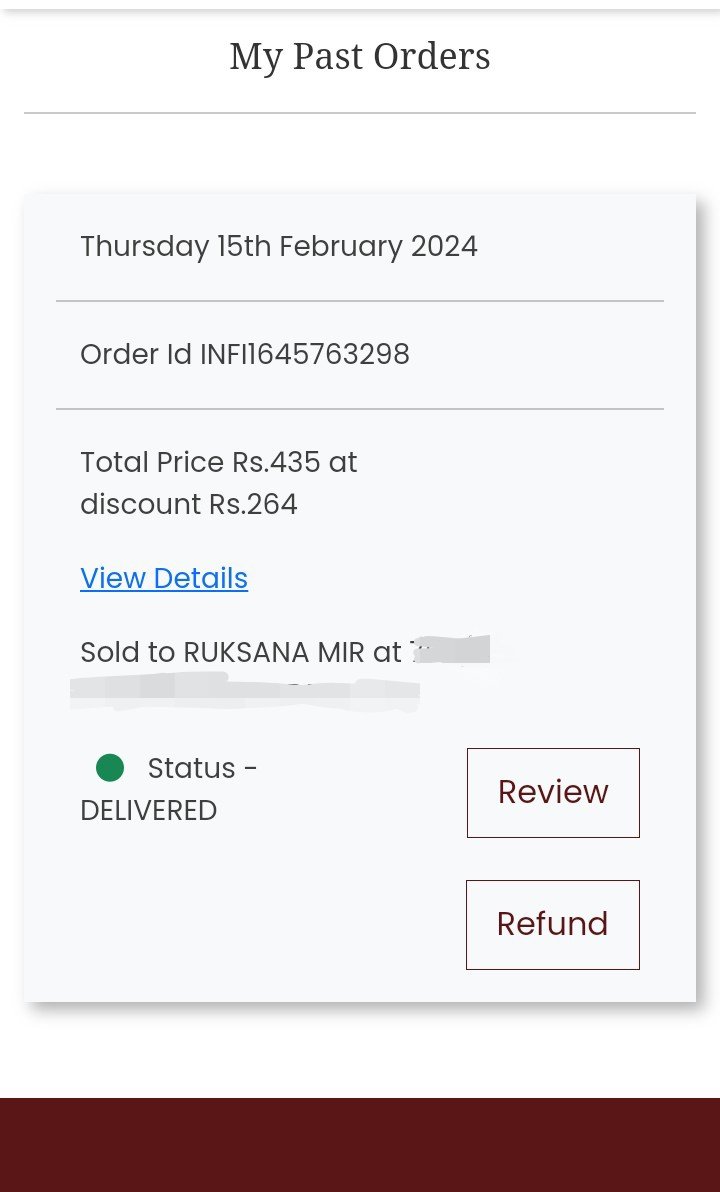The width and height of the screenshot is (720, 1192).
Task: Tap the discount Rs.264 text
Action: [189, 504]
